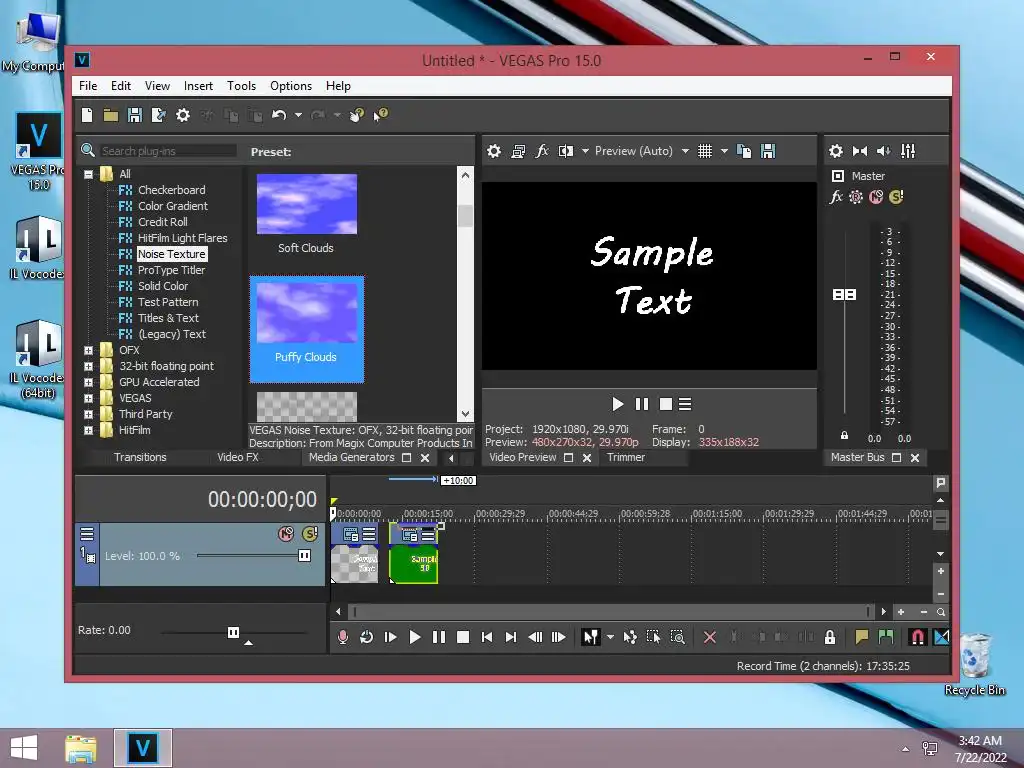Expand the Third Party folder
Image resolution: width=1024 pixels, height=768 pixels.
tap(89, 415)
